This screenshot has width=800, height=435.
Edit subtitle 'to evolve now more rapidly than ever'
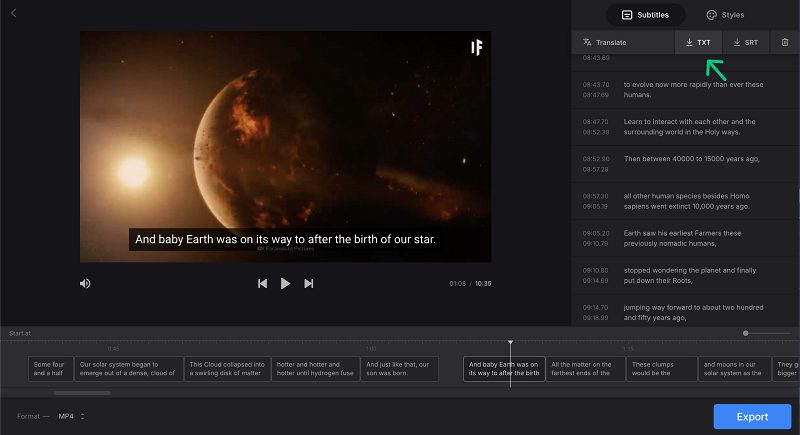[693, 90]
